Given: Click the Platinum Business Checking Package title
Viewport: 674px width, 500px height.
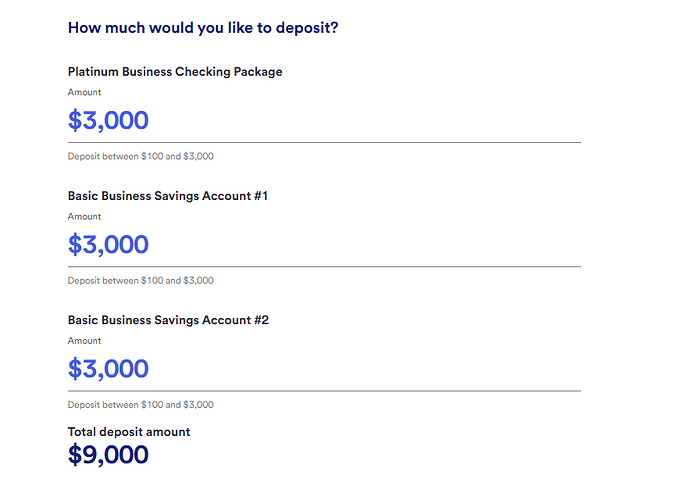Looking at the screenshot, I should 175,72.
